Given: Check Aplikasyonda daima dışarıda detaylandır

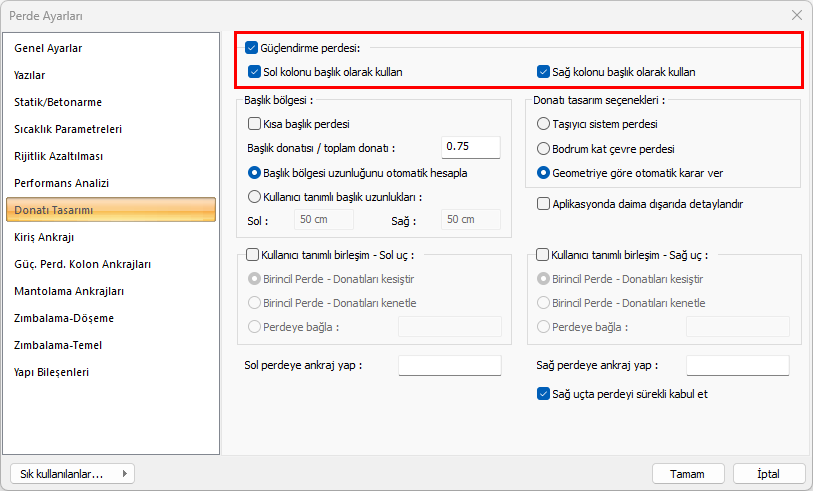Looking at the screenshot, I should 543,203.
